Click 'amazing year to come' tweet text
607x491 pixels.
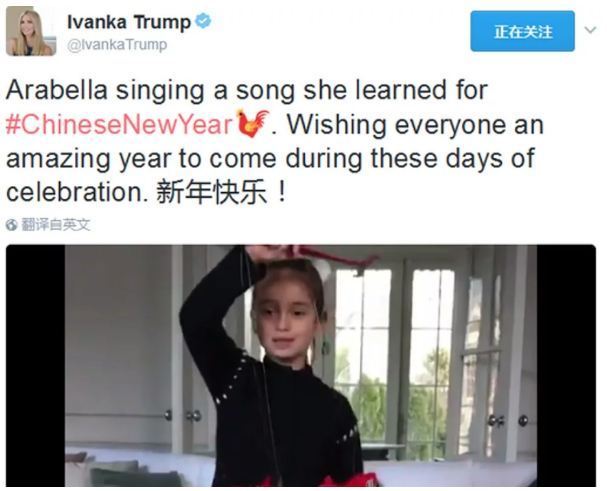(141, 159)
